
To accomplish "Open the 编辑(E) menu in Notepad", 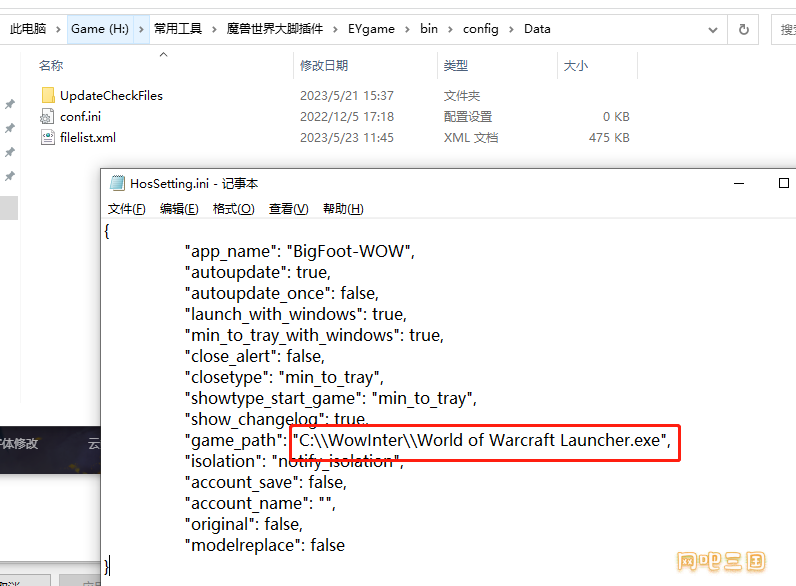I will pyautogui.click(x=179, y=209).
